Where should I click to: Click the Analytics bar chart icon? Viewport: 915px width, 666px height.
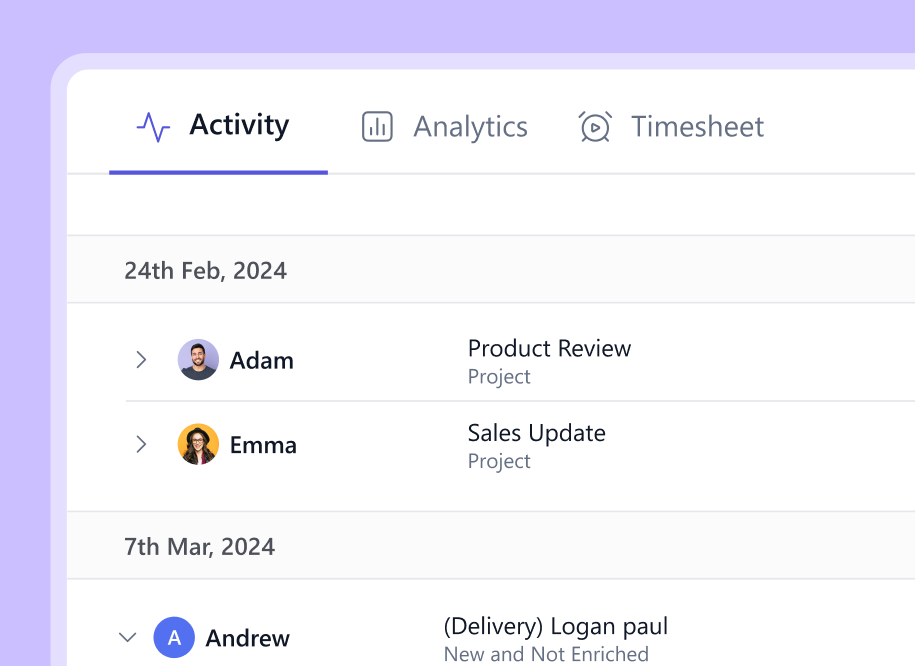(x=377, y=127)
